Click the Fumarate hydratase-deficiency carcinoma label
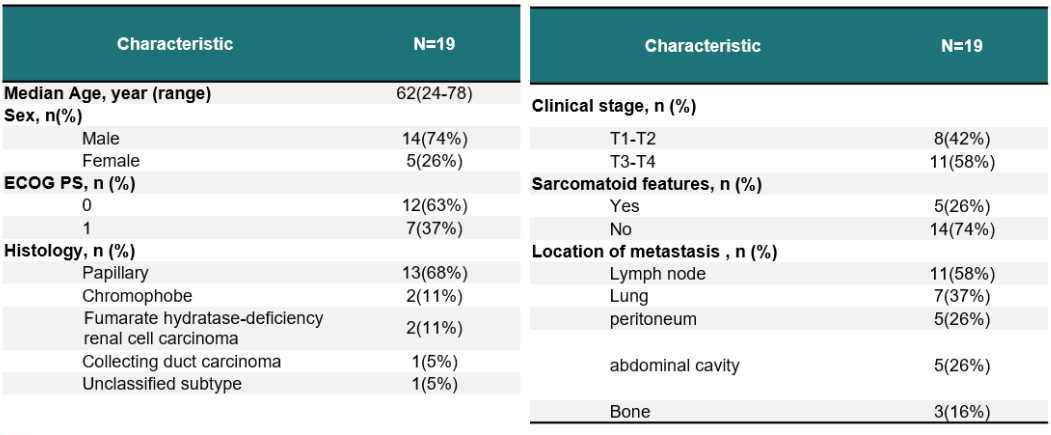The width and height of the screenshot is (1051, 435). [202, 326]
